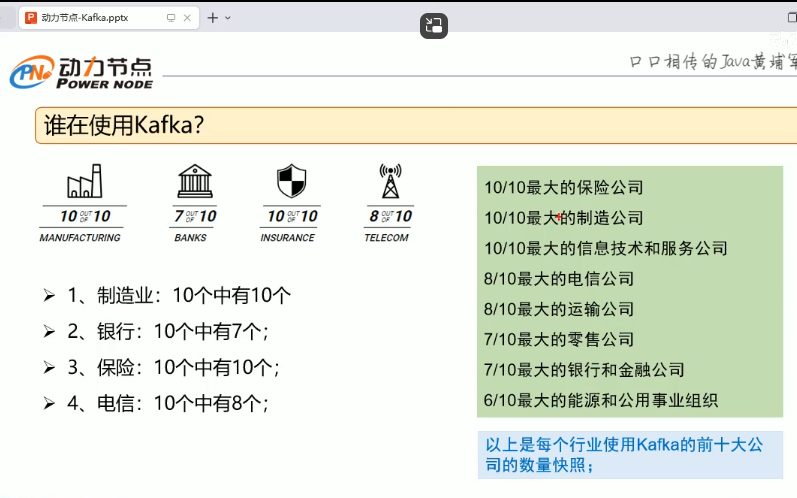Click the bank building icon

click(x=195, y=181)
